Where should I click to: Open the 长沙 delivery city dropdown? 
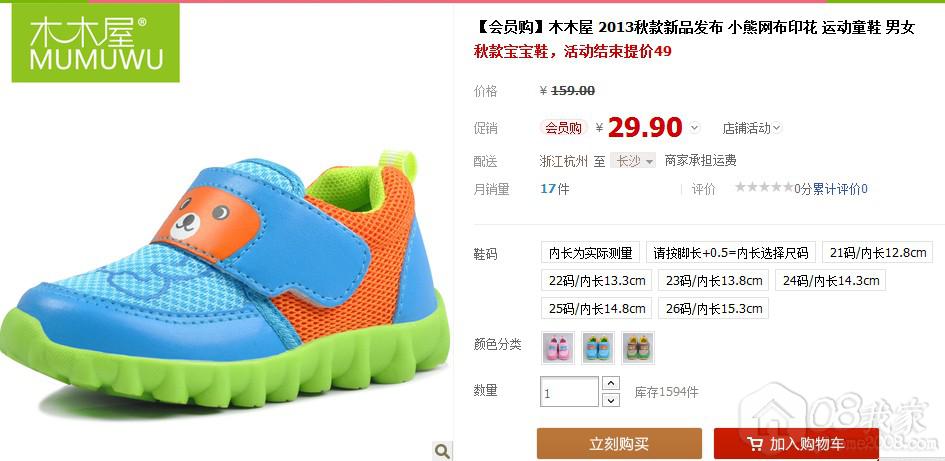click(x=633, y=161)
